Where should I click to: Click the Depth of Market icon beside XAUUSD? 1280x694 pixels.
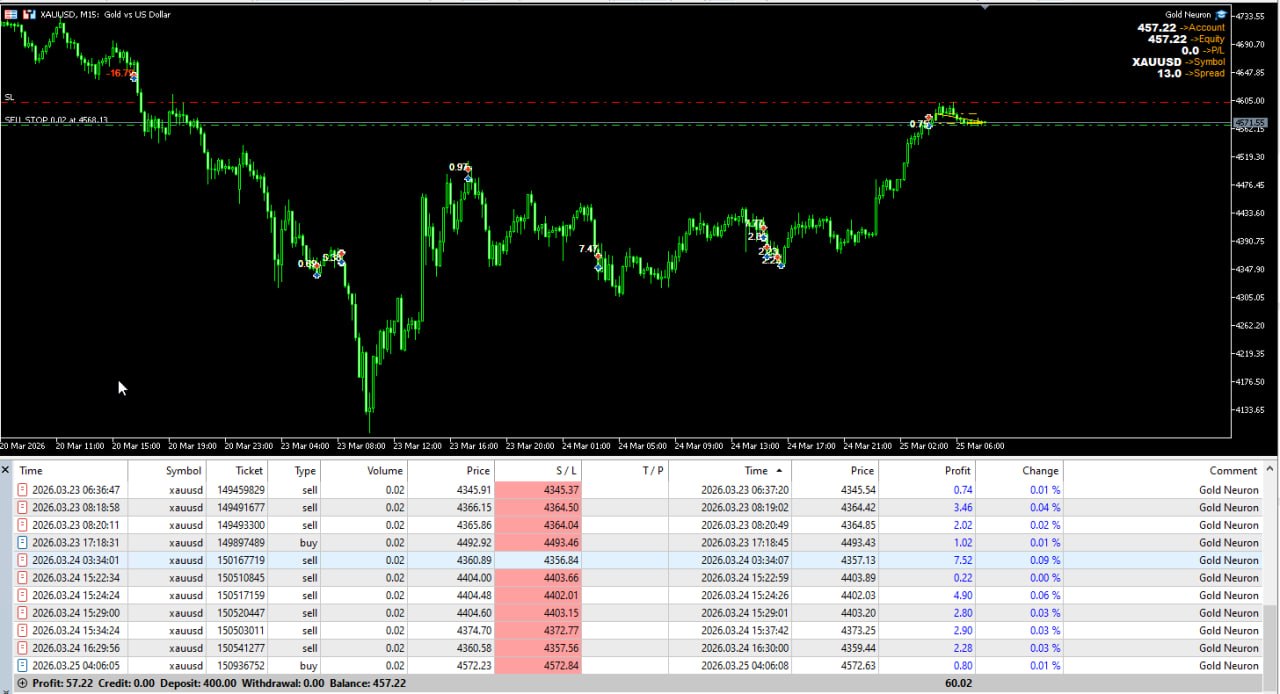click(28, 15)
